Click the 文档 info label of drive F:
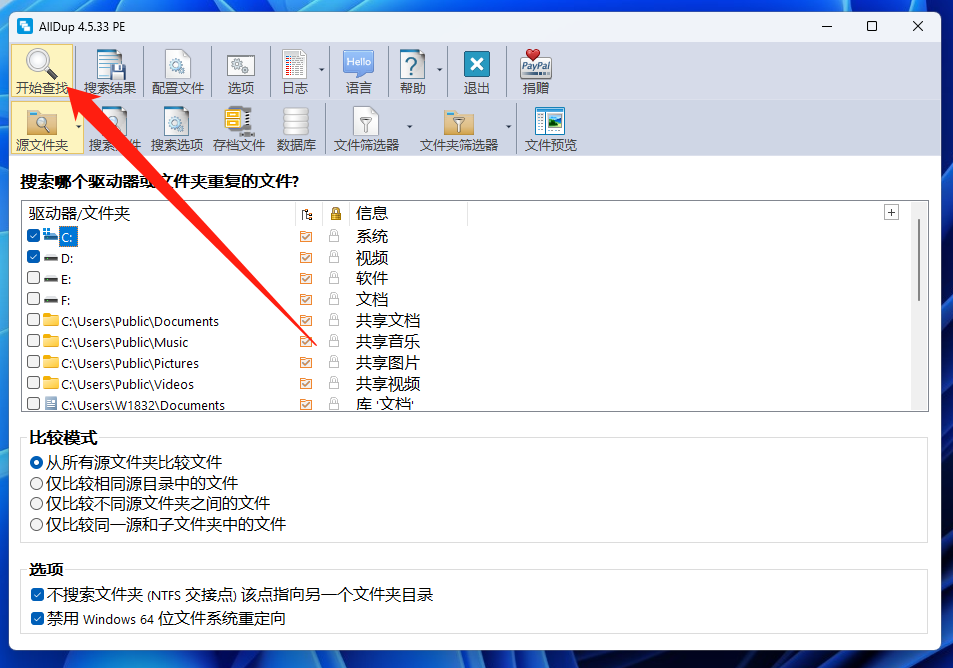This screenshot has height=668, width=953. point(371,300)
